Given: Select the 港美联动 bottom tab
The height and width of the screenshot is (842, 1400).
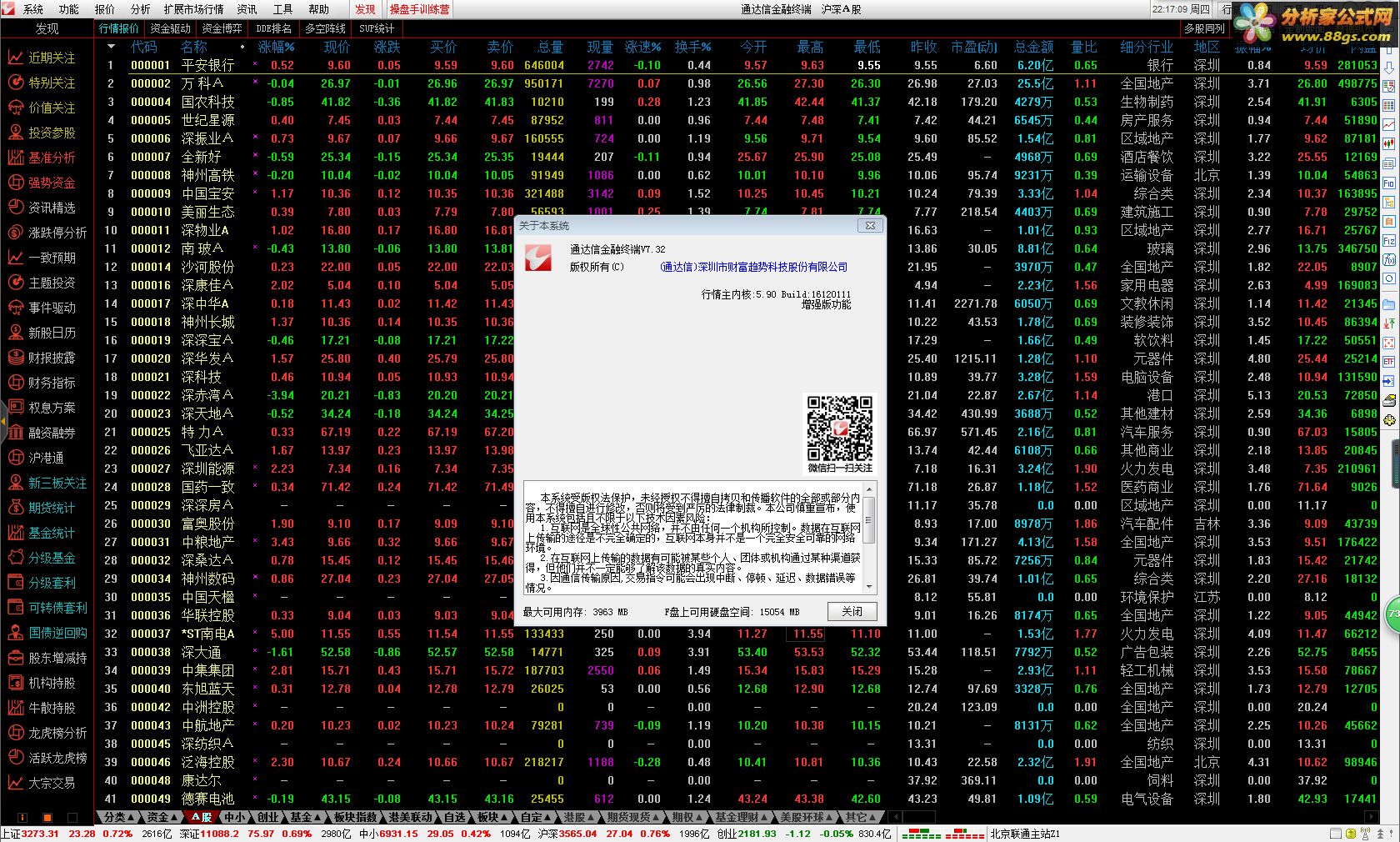Looking at the screenshot, I should [411, 817].
